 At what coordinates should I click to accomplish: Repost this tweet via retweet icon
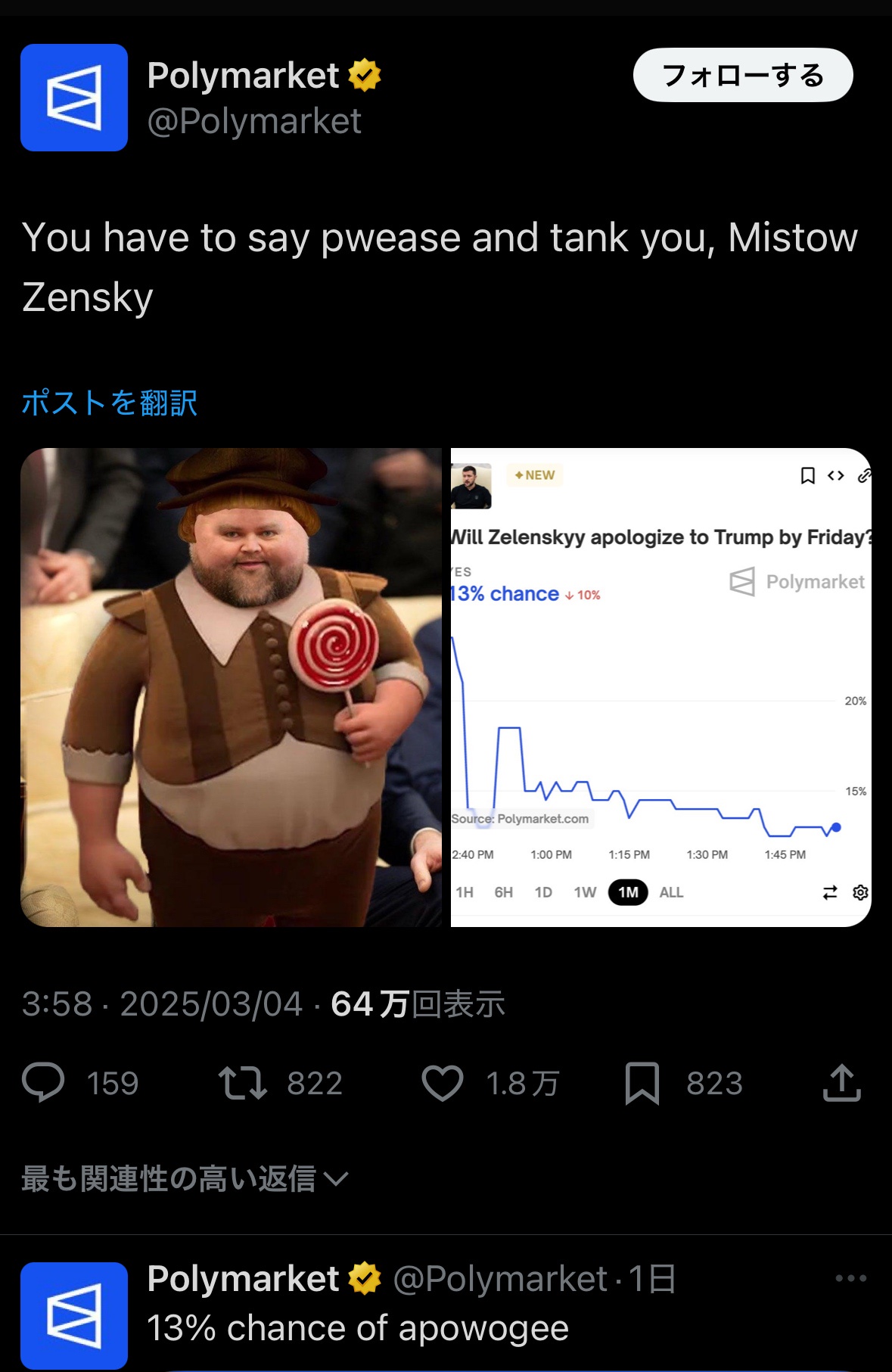pos(242,1082)
